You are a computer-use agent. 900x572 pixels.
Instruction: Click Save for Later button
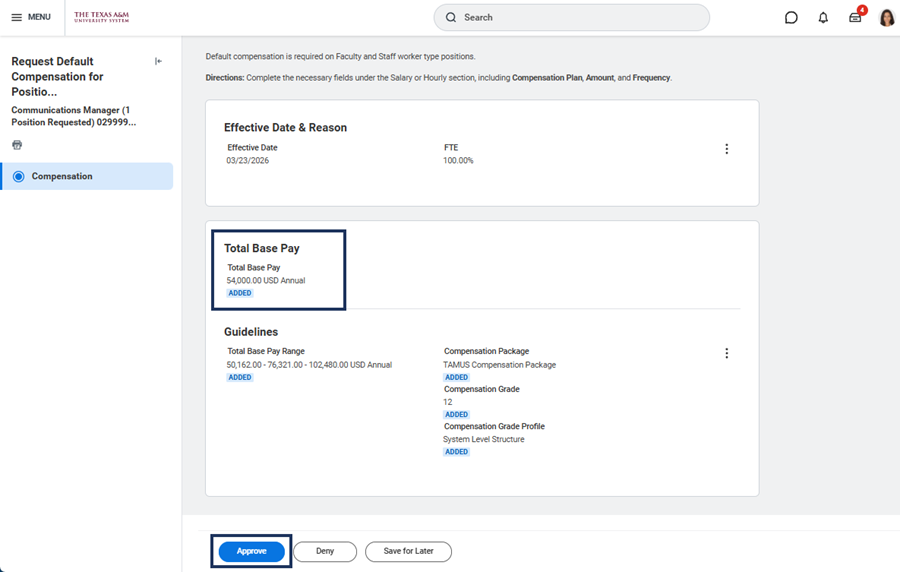(x=408, y=551)
